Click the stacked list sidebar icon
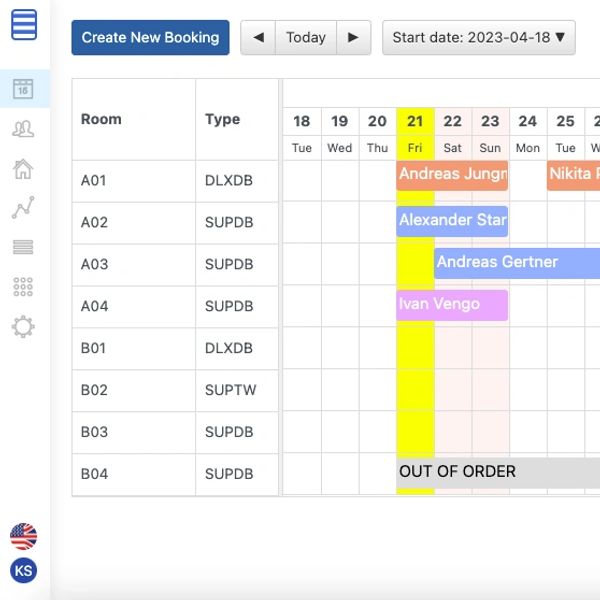The height and width of the screenshot is (600, 600). tap(23, 247)
